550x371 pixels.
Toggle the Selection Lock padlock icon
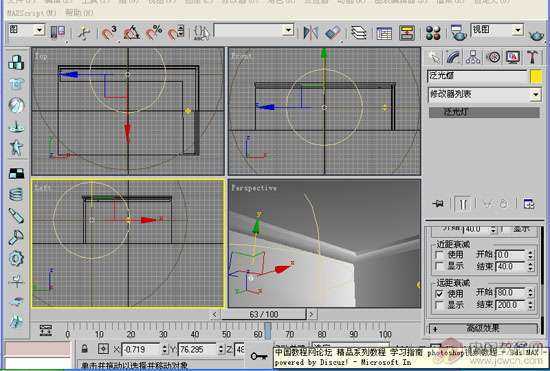click(84, 349)
